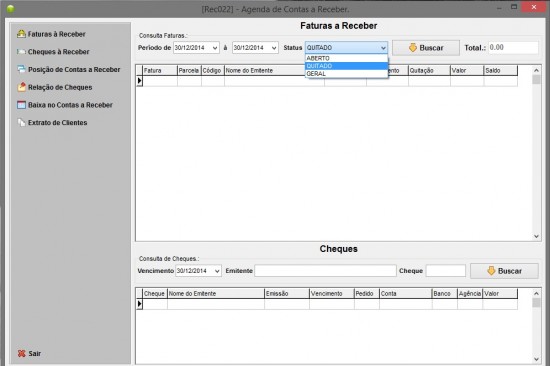This screenshot has height=366, width=550.
Task: Click the Emissão column header
Action: coord(287,294)
